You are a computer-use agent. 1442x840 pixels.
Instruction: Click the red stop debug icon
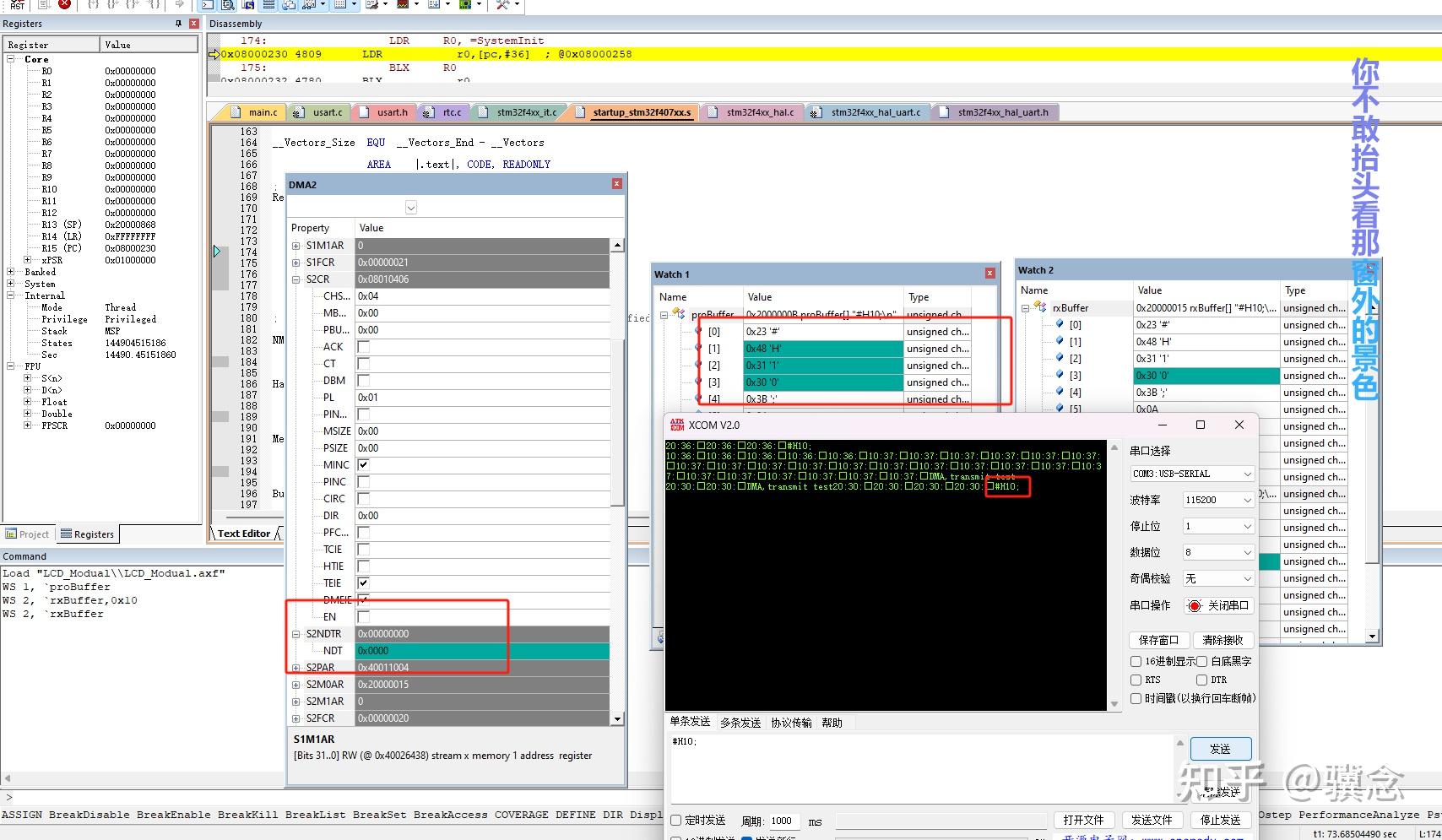point(64,4)
